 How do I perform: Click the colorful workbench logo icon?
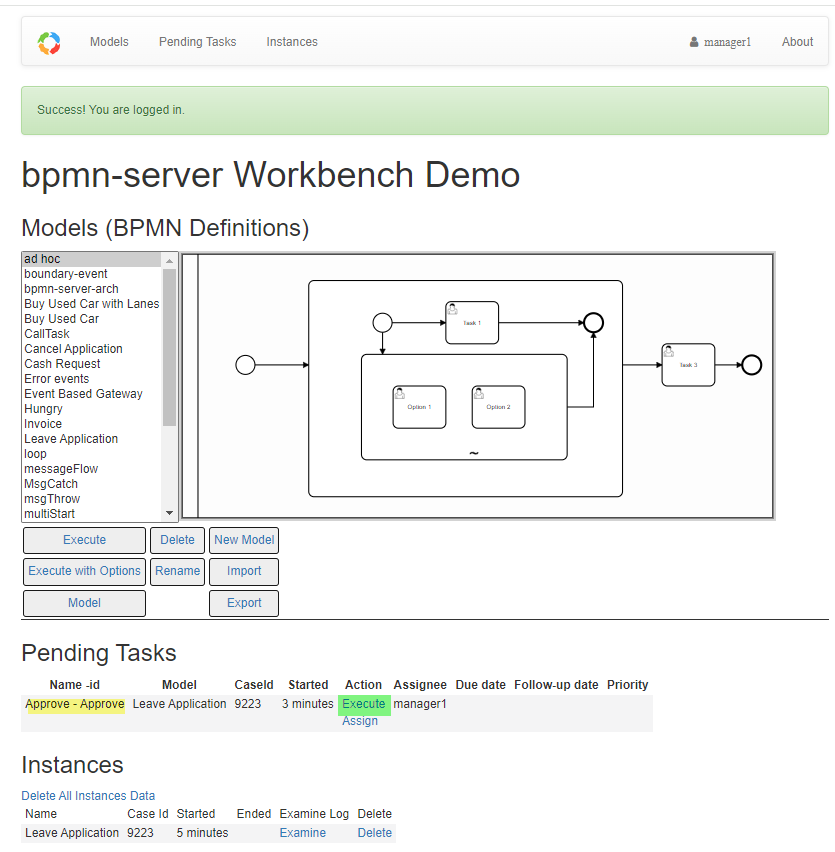[x=48, y=42]
